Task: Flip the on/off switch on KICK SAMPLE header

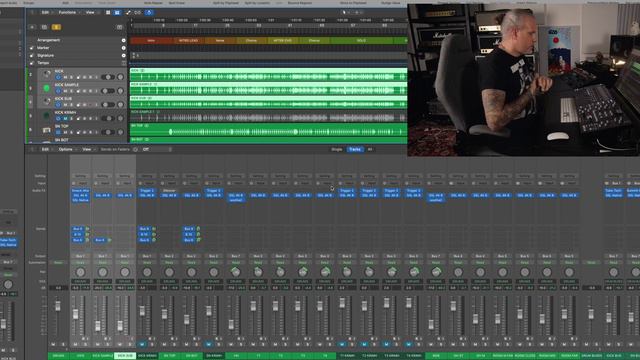Action: point(107,91)
